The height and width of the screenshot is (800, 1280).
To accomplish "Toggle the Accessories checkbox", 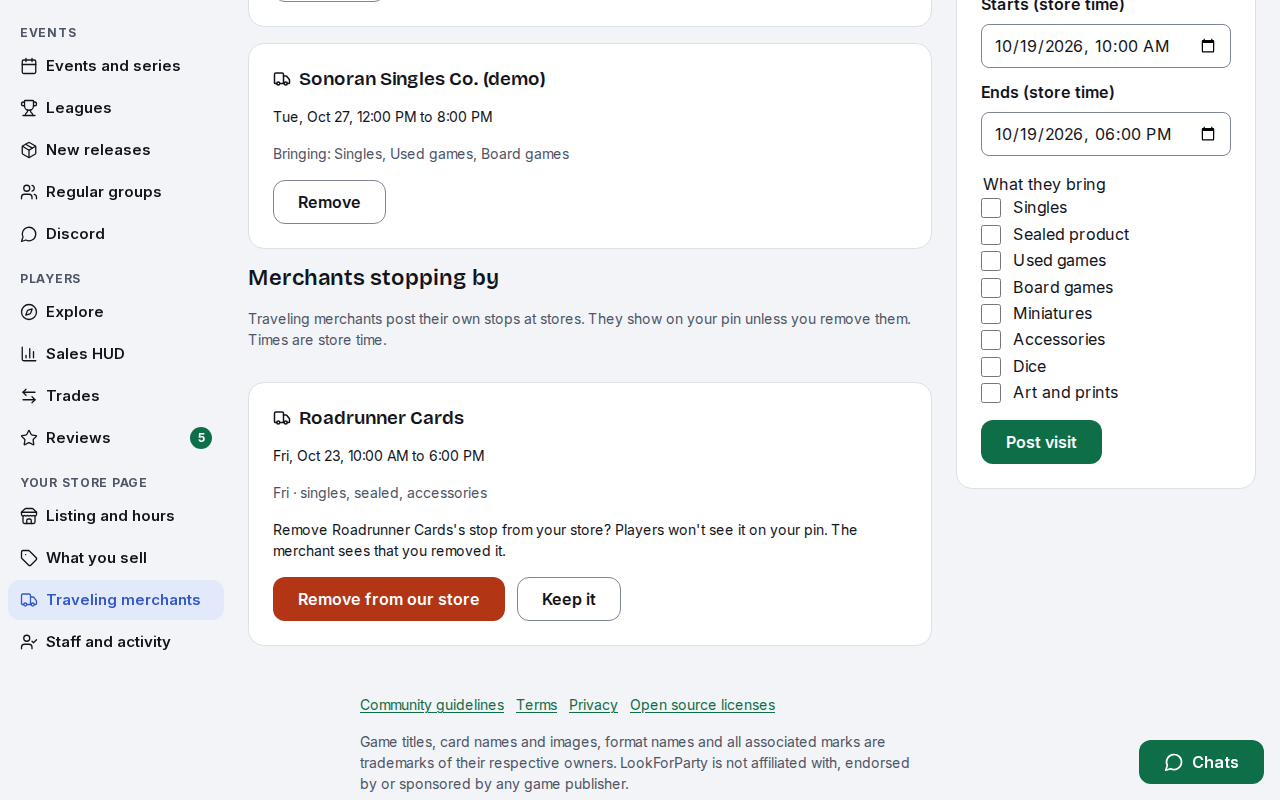I will click(x=991, y=340).
